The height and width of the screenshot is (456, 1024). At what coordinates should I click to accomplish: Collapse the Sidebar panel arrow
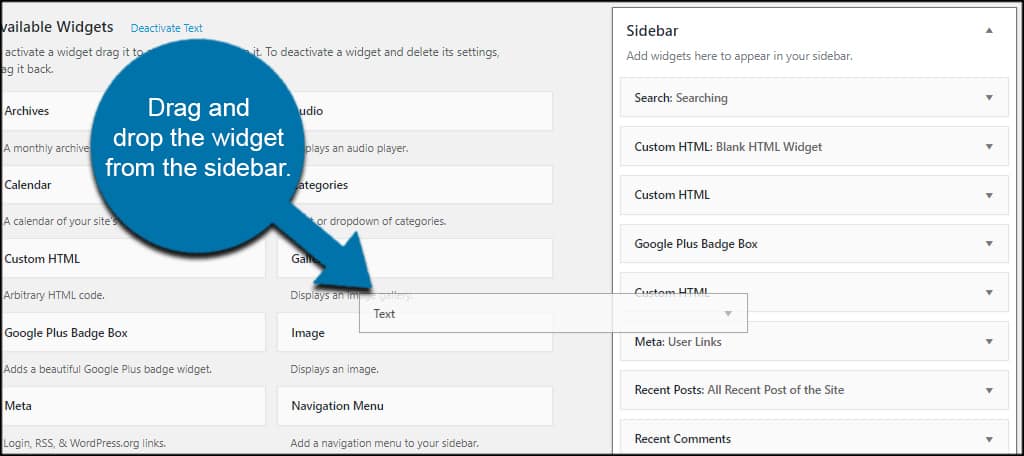[x=989, y=31]
